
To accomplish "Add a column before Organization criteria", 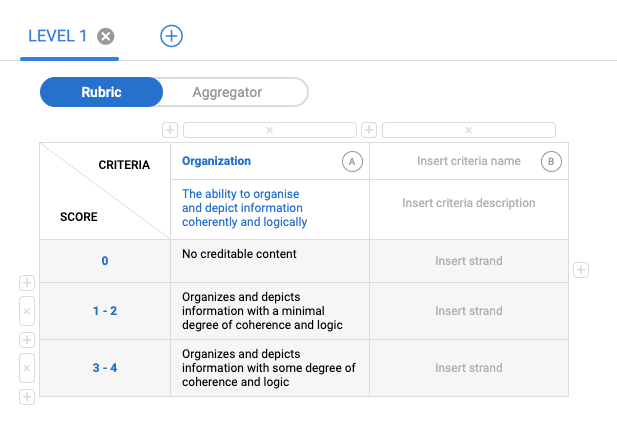I will click(170, 130).
